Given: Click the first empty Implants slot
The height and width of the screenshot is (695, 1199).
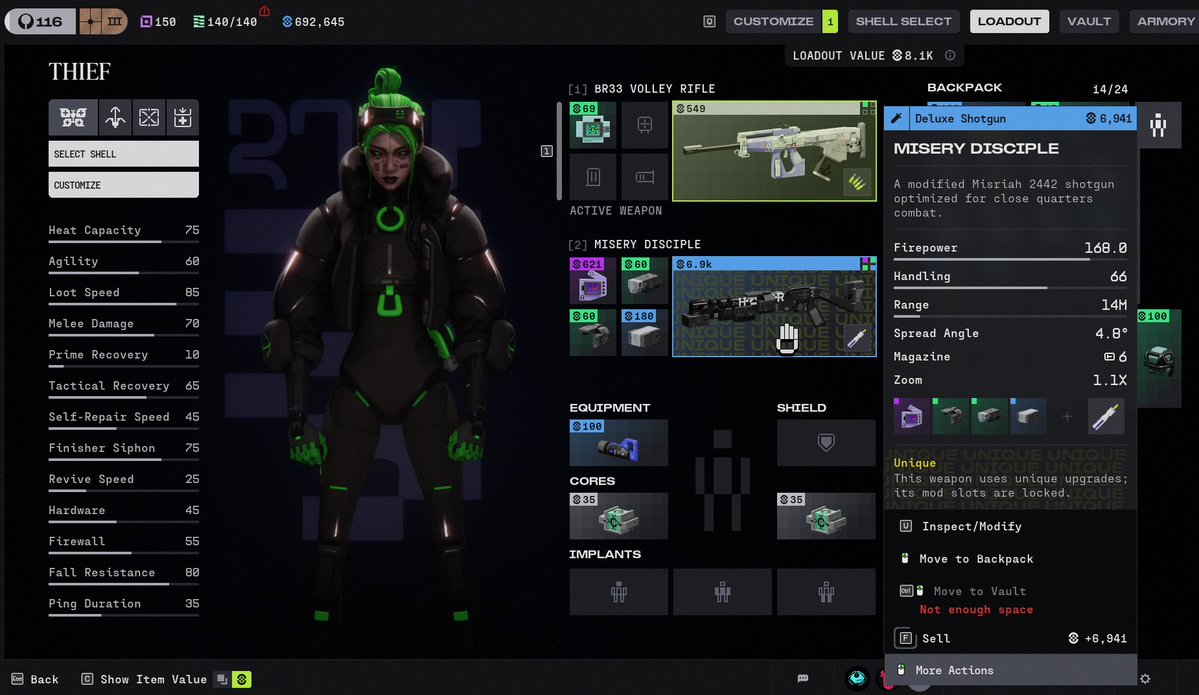Looking at the screenshot, I should 619,591.
